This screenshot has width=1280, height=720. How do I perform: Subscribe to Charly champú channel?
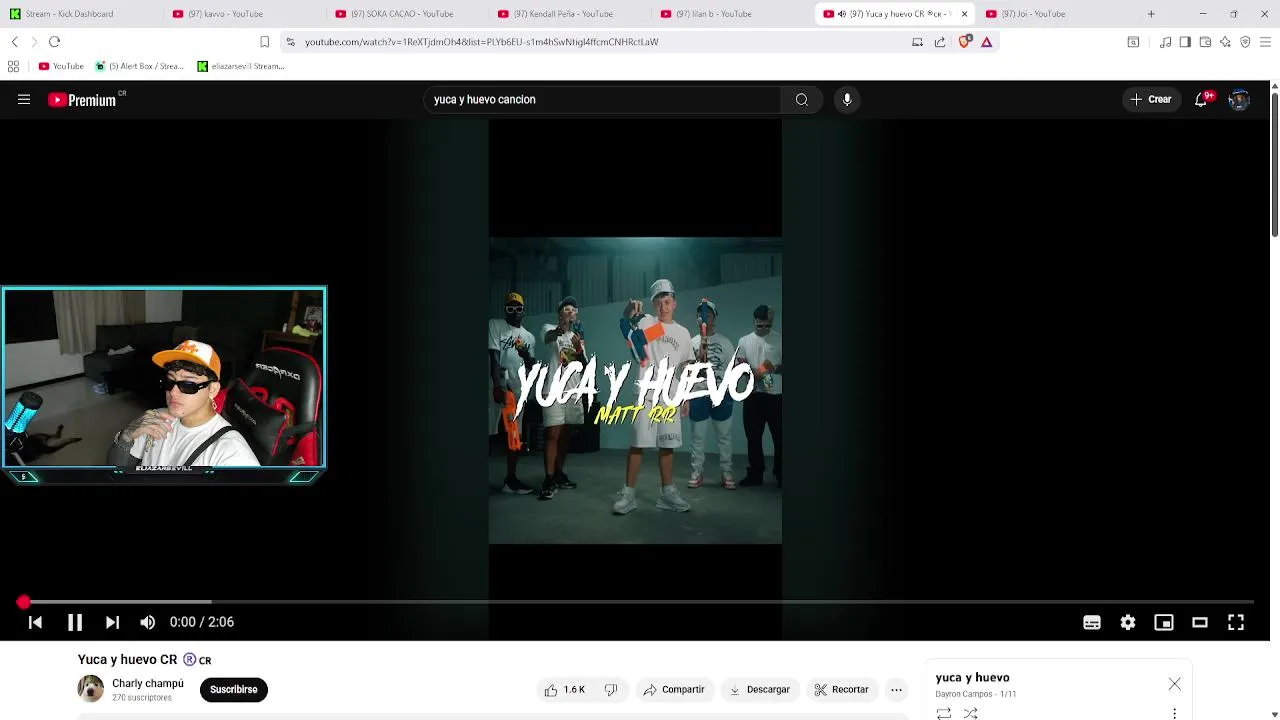tap(234, 689)
